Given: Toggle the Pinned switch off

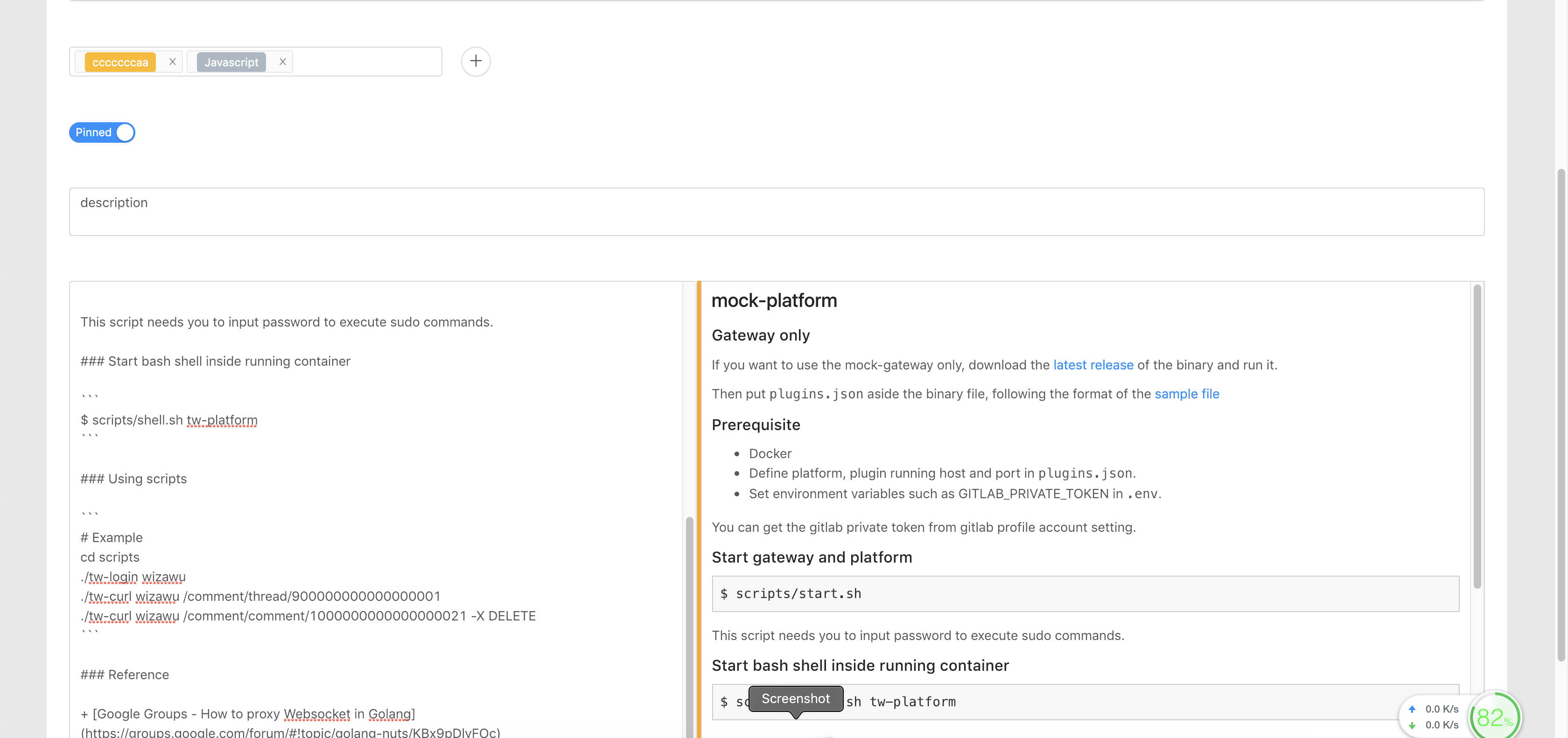Looking at the screenshot, I should point(102,132).
